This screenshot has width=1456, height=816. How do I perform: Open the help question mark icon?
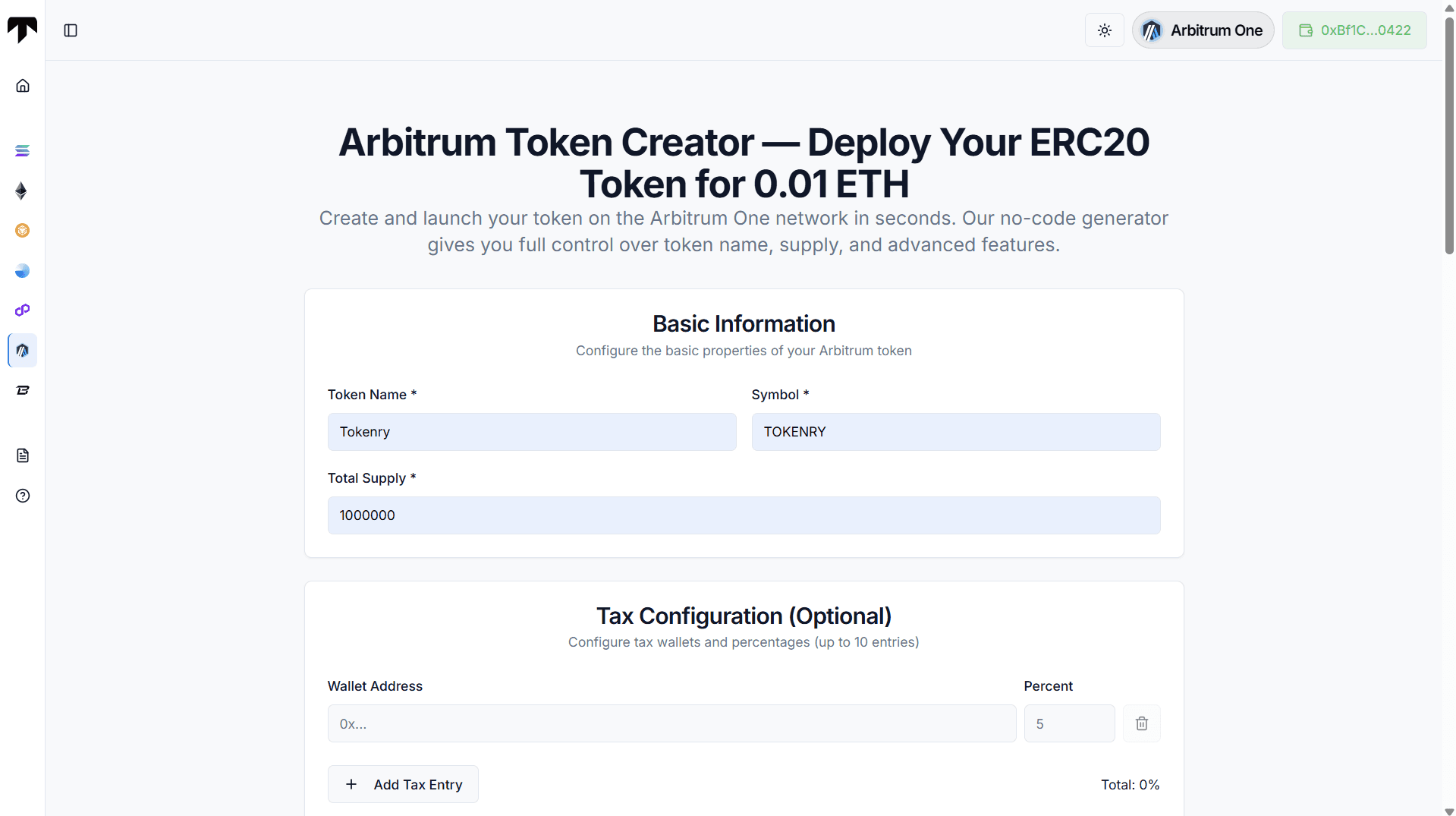coord(23,496)
